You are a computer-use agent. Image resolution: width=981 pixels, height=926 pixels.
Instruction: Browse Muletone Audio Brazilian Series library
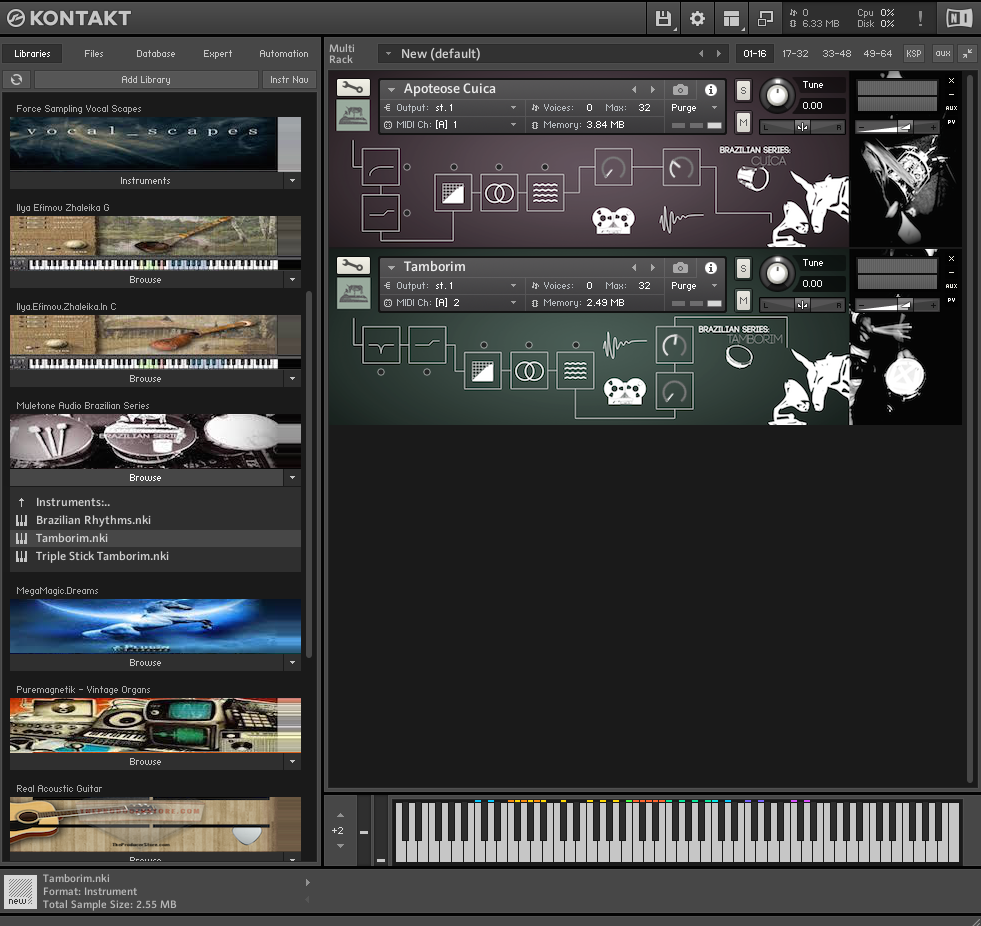point(146,477)
